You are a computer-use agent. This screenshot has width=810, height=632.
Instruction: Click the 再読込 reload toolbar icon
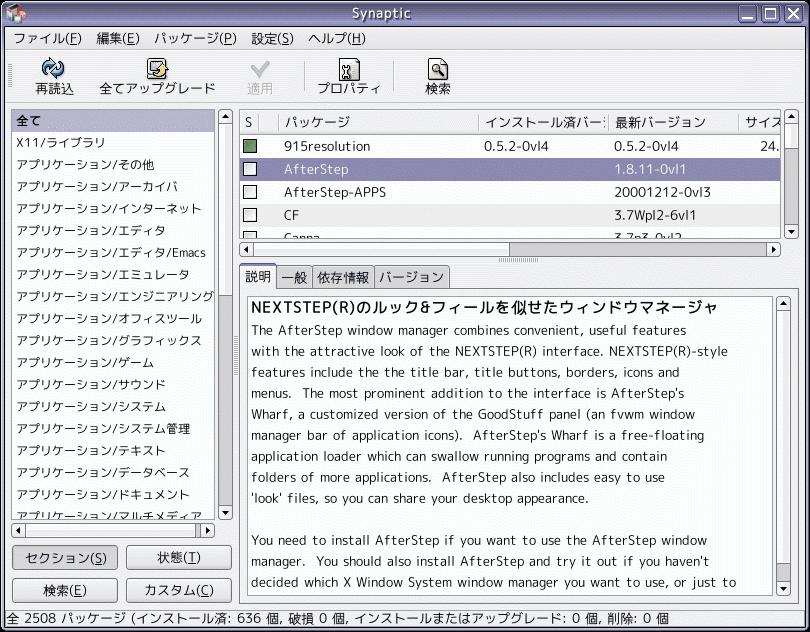click(x=53, y=68)
